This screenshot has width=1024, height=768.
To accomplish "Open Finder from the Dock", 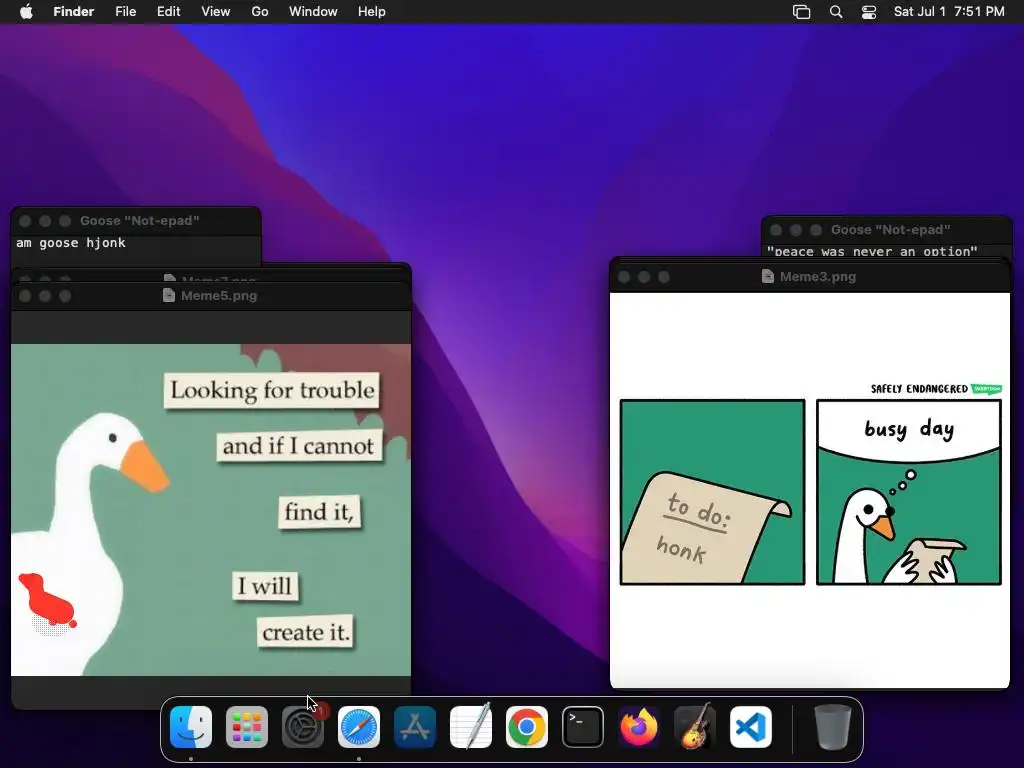I will point(191,727).
